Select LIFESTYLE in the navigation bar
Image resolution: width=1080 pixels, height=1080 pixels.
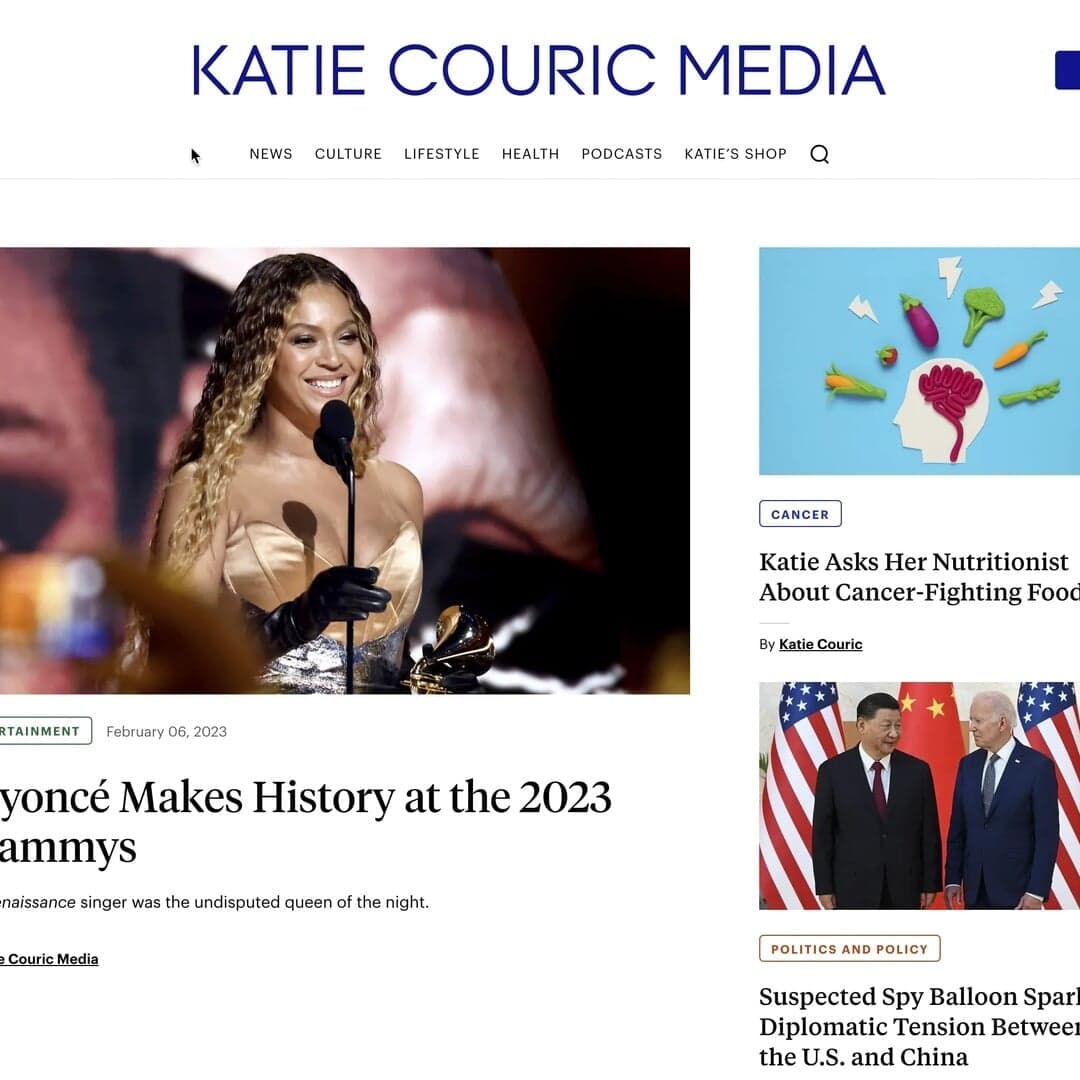(442, 154)
